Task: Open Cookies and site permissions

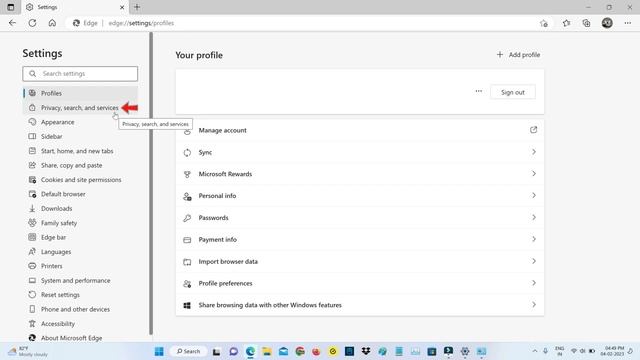Action: [80, 180]
